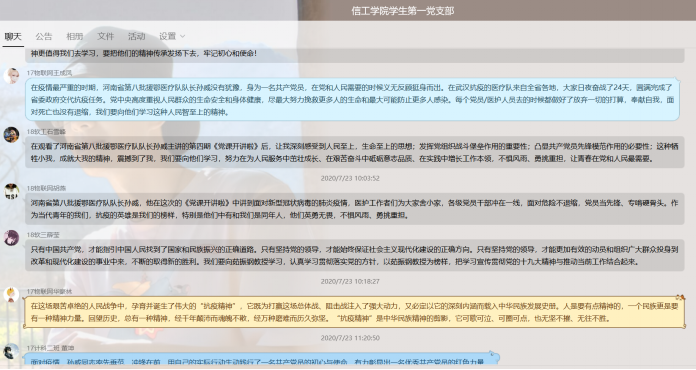Click sender name 17物联网王成风
This screenshot has height=370, width=696.
49,73
